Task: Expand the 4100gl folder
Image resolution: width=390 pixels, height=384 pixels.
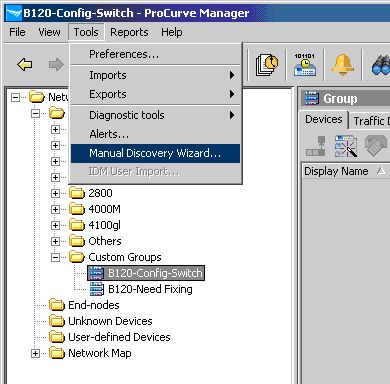Action: click(x=55, y=225)
